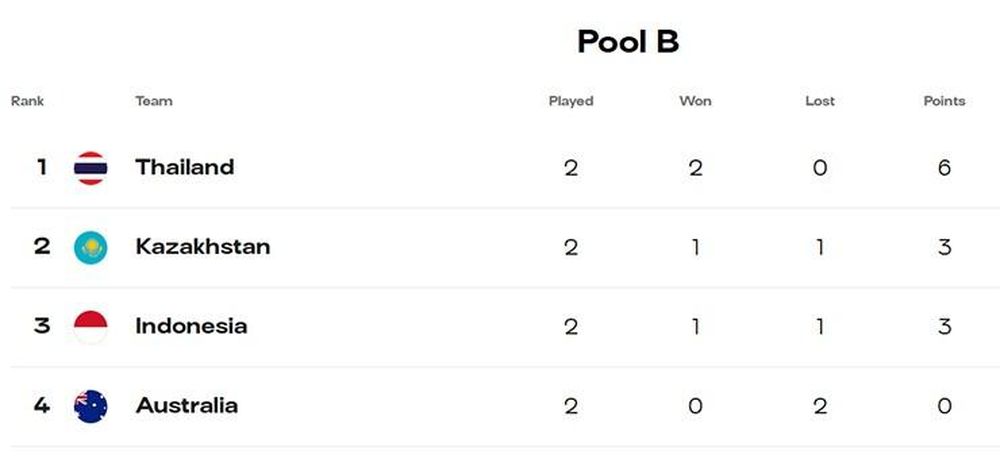The width and height of the screenshot is (1000, 466).
Task: Open the Kazakhstan team link
Action: pyautogui.click(x=203, y=247)
